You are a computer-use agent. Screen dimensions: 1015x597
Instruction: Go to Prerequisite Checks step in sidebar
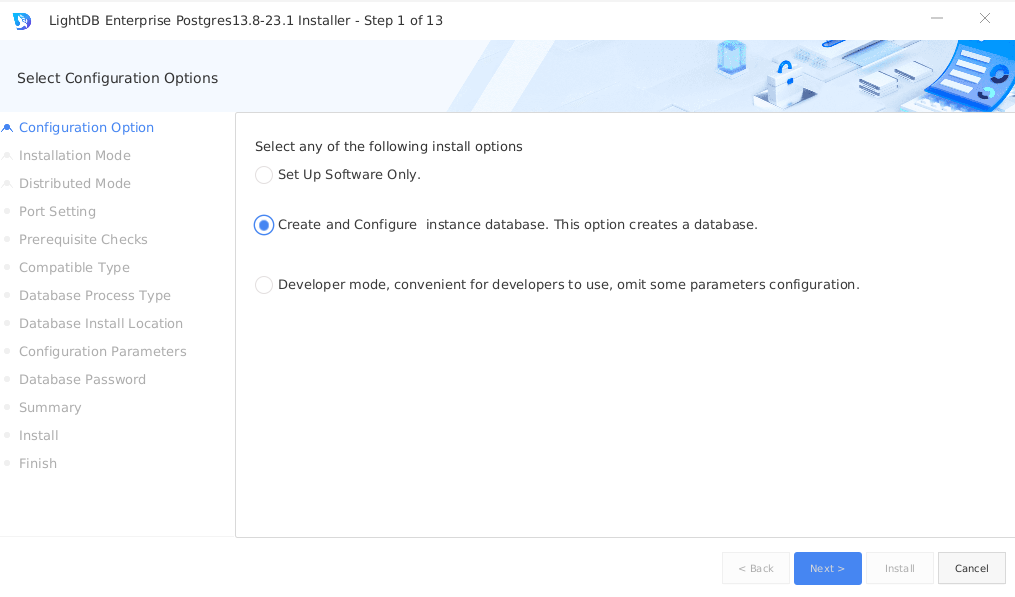tap(83, 240)
